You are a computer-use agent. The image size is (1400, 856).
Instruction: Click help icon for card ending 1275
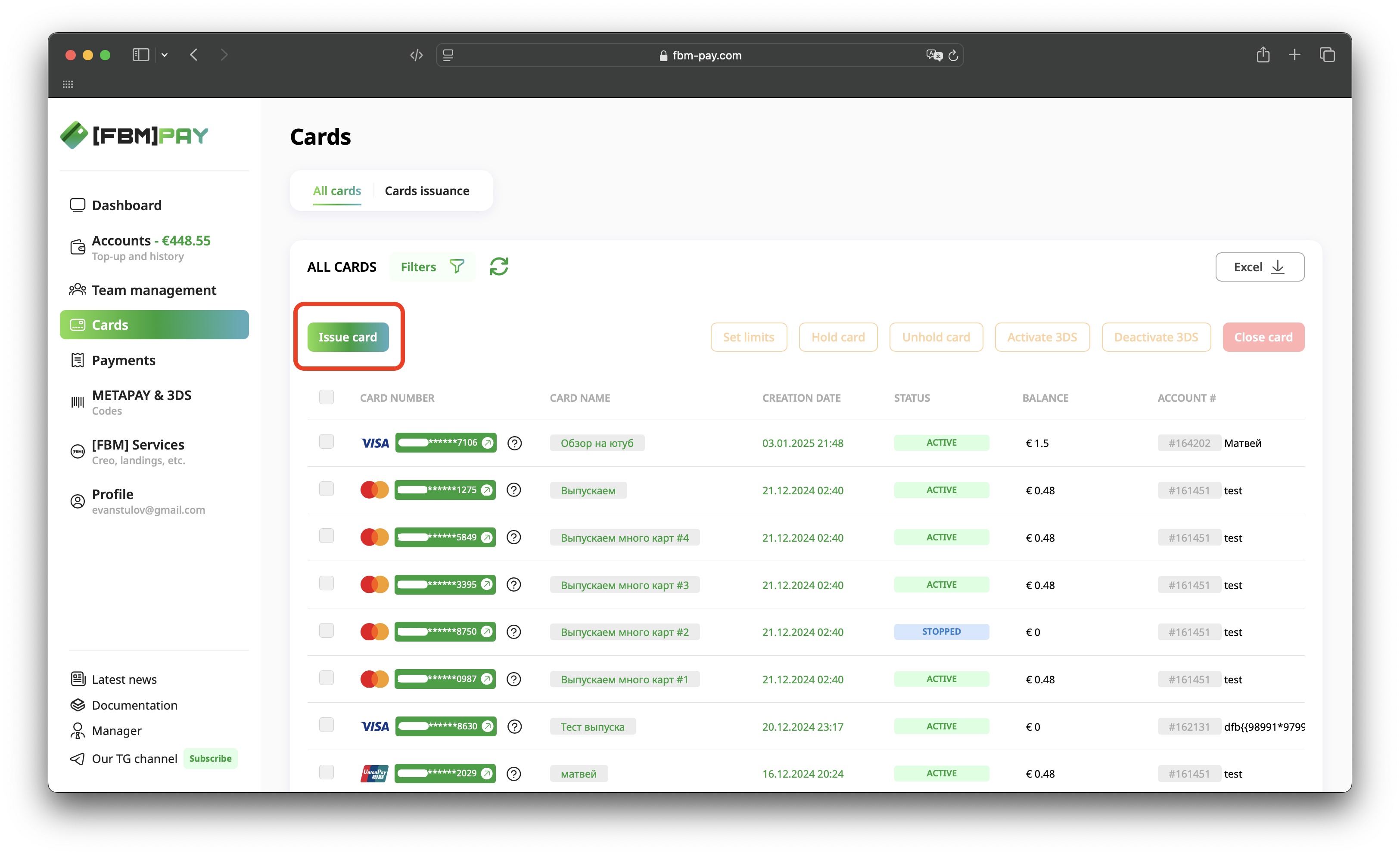(513, 490)
